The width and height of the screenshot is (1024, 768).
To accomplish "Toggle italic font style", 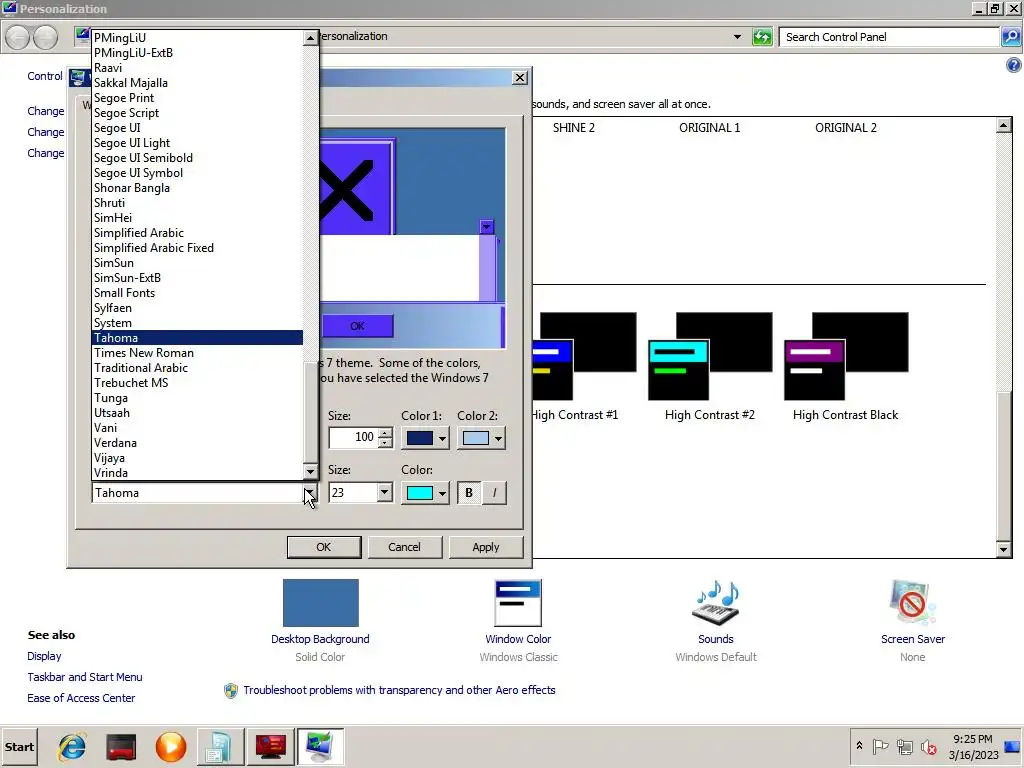I will click(x=494, y=493).
